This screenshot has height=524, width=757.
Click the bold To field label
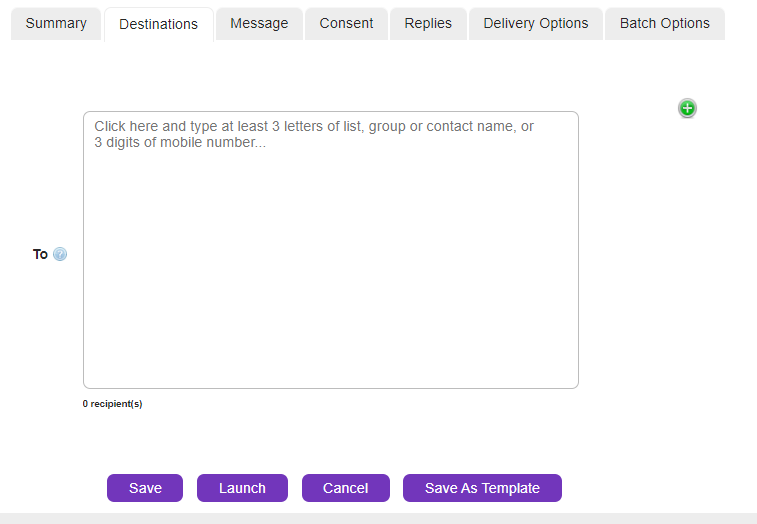pyautogui.click(x=40, y=254)
